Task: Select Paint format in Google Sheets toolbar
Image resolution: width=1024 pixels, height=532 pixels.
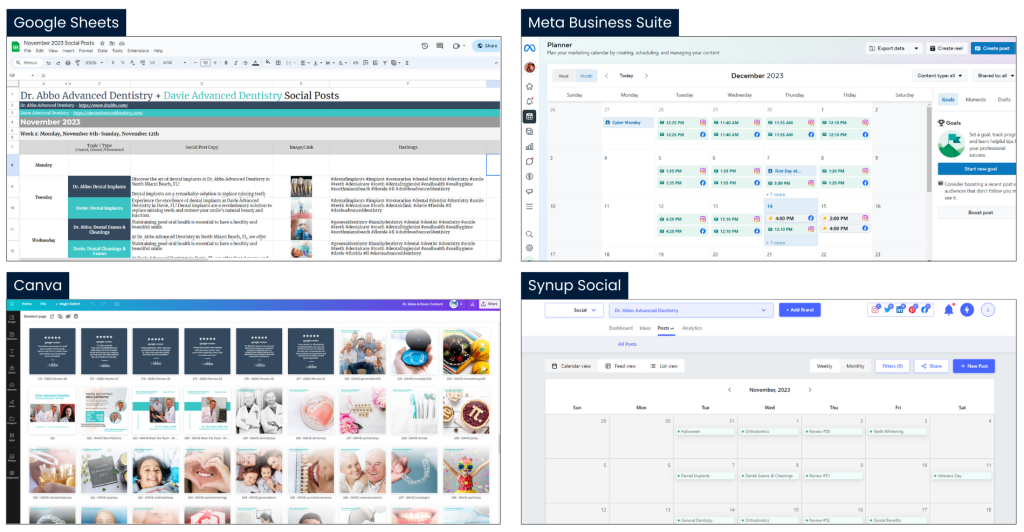Action: click(x=78, y=63)
